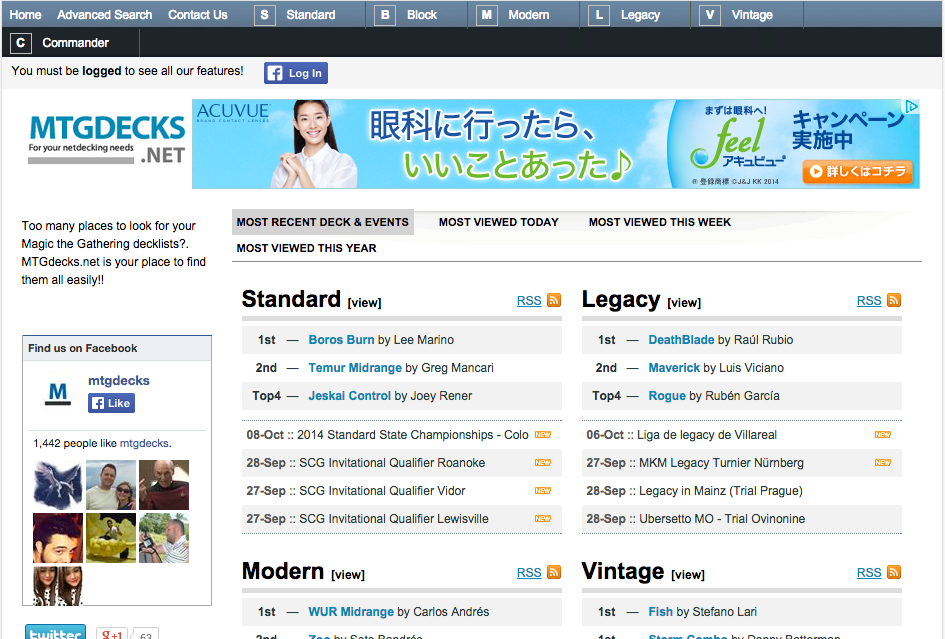Image resolution: width=945 pixels, height=639 pixels.
Task: Open the WUR Midrange deck
Action: 351,611
